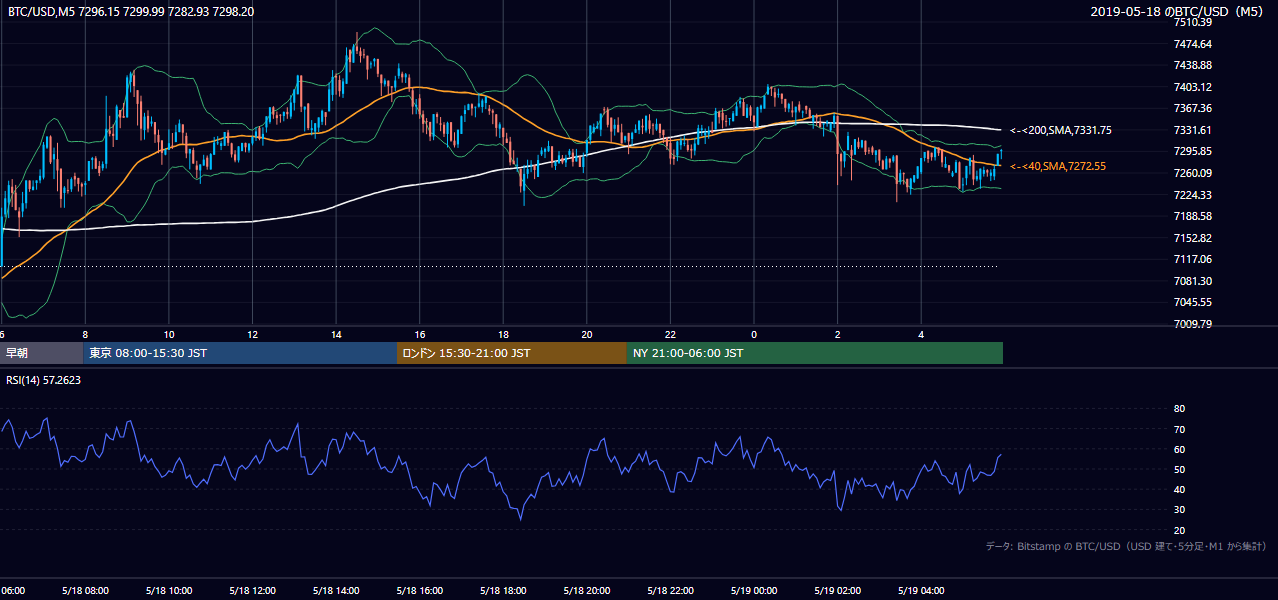Click the 5/18 22:00 time label
The image size is (1278, 600).
[x=670, y=591]
